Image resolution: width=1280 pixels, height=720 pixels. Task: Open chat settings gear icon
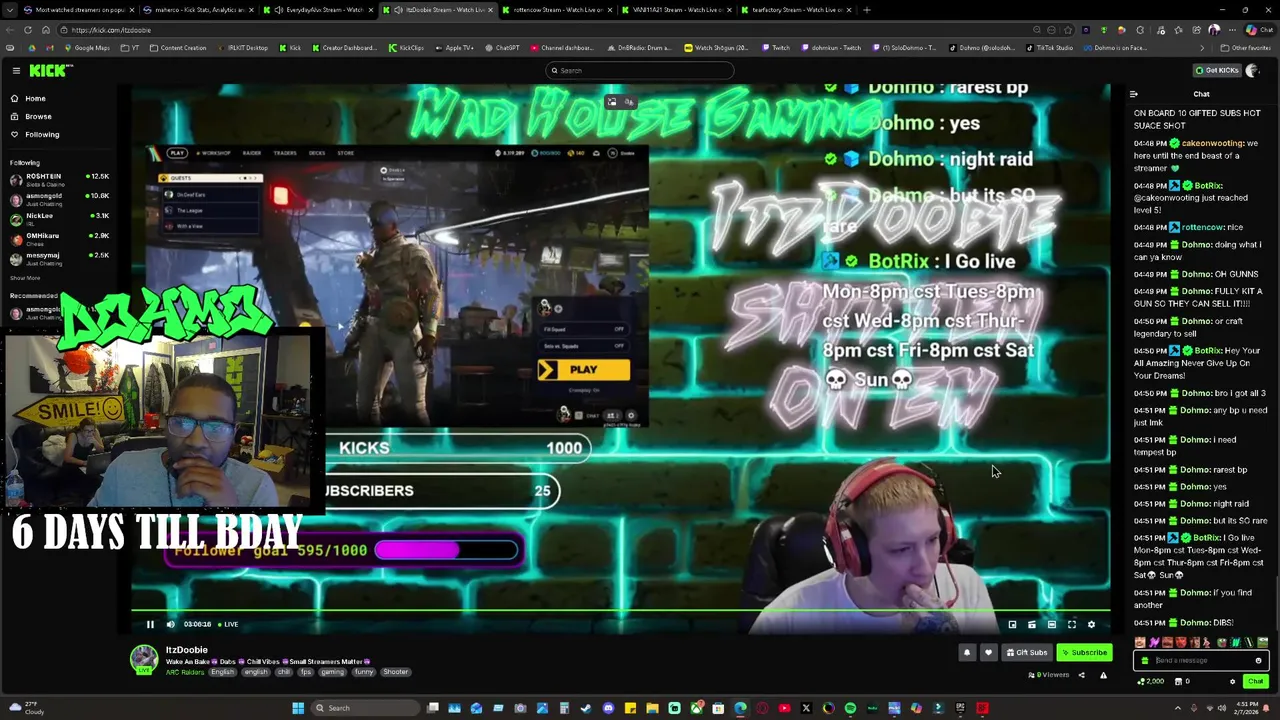coord(1232,682)
